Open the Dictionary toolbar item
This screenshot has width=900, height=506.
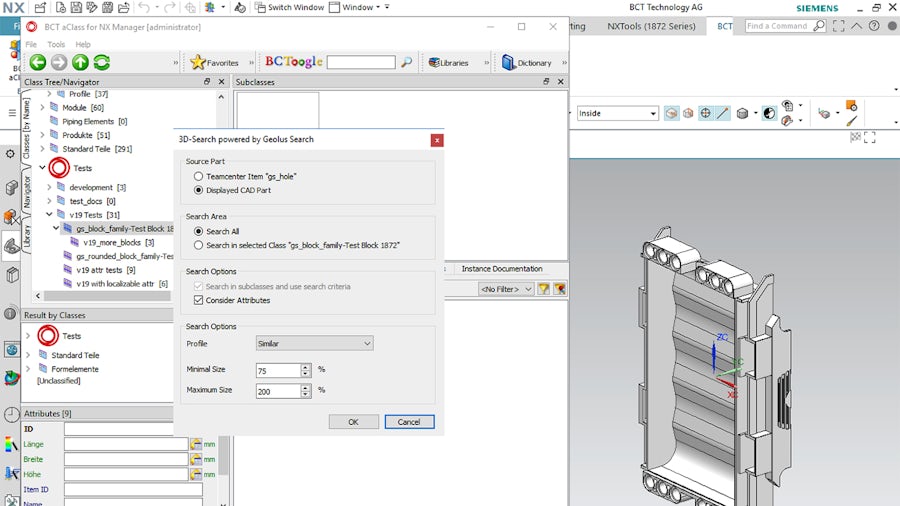(526, 63)
